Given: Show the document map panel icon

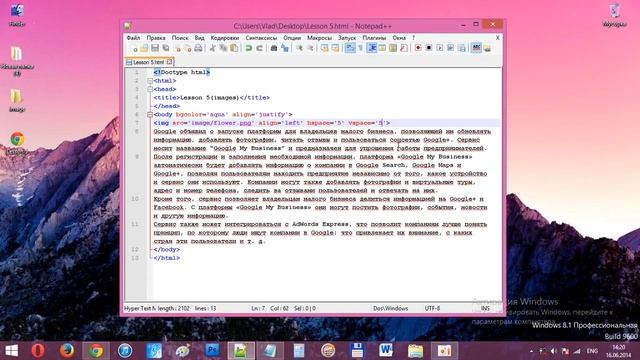Looking at the screenshot, I should coord(393,48).
